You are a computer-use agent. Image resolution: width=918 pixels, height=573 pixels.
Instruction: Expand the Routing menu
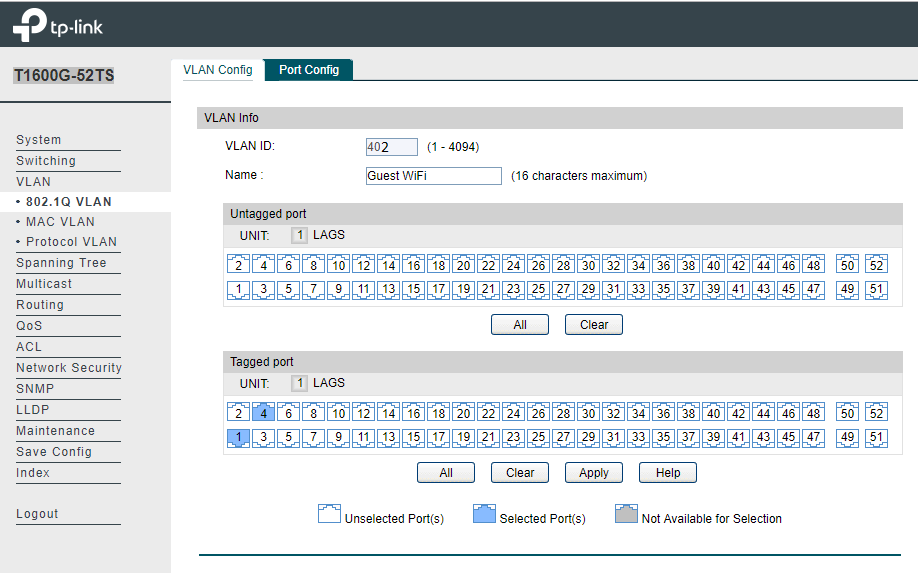click(x=40, y=305)
